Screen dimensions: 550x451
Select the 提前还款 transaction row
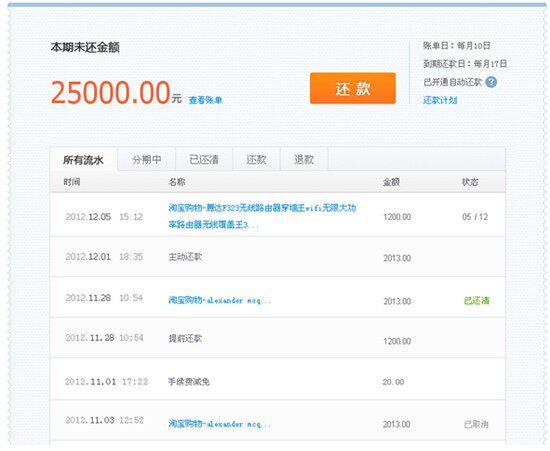(277, 338)
